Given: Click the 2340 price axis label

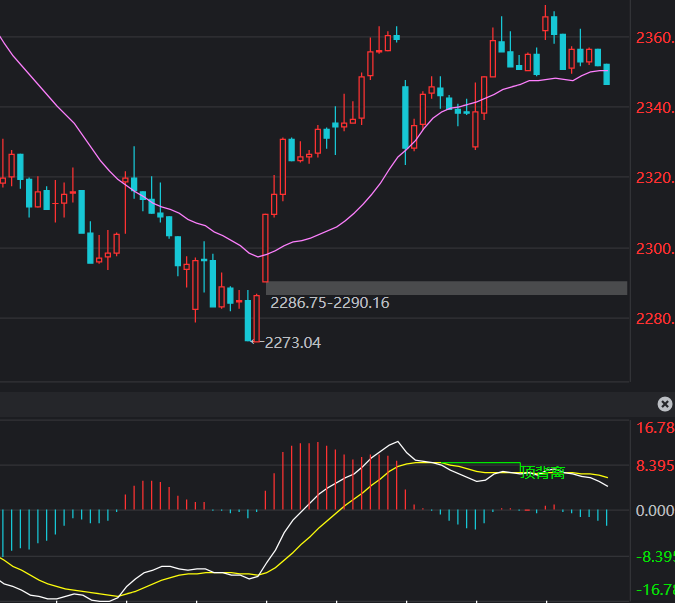Looking at the screenshot, I should (655, 108).
